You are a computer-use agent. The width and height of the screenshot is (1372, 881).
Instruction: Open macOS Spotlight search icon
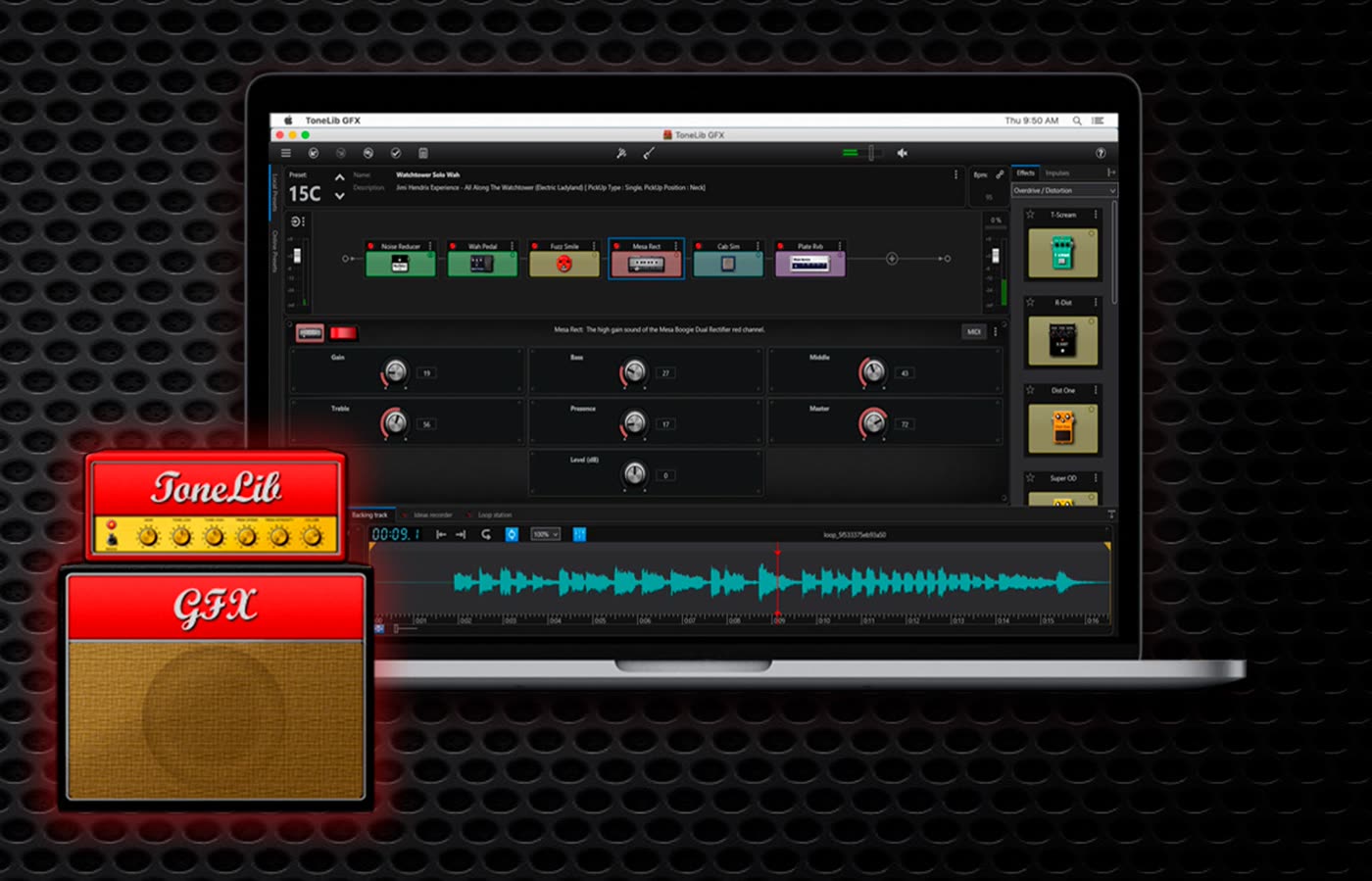tap(1077, 121)
